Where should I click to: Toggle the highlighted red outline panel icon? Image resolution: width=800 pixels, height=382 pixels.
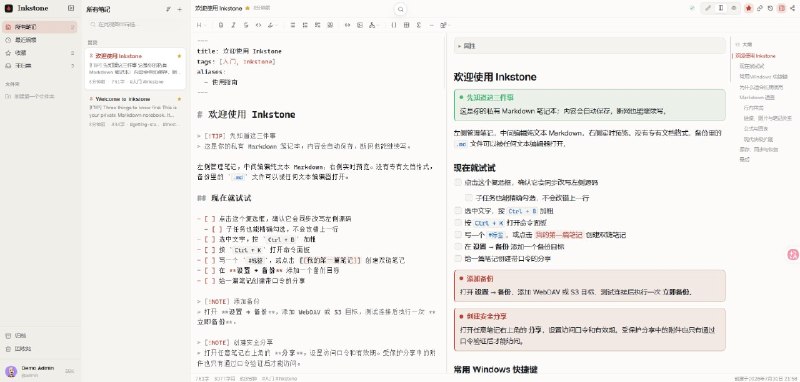[x=782, y=8]
